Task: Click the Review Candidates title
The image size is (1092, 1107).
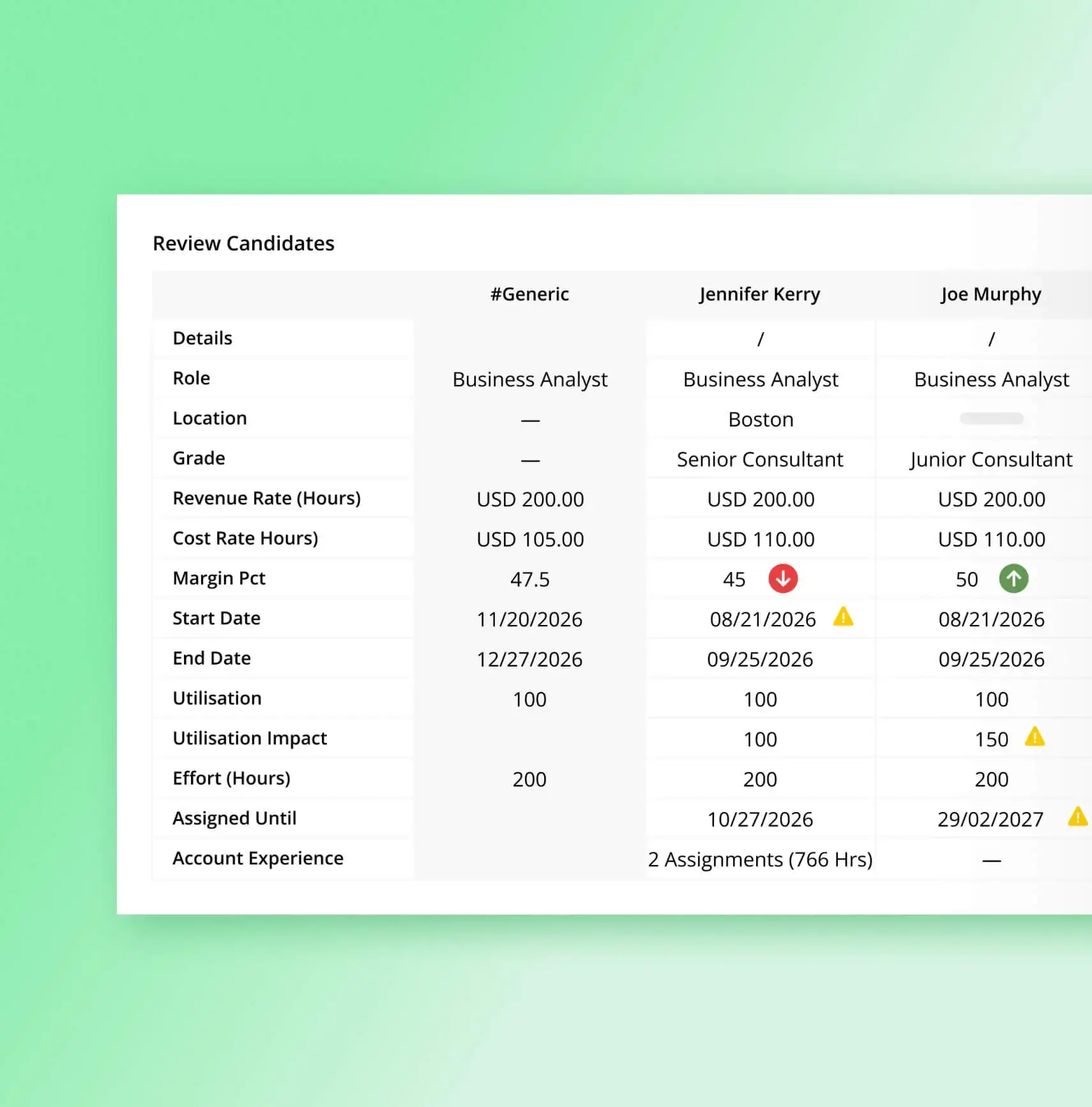Action: click(243, 243)
